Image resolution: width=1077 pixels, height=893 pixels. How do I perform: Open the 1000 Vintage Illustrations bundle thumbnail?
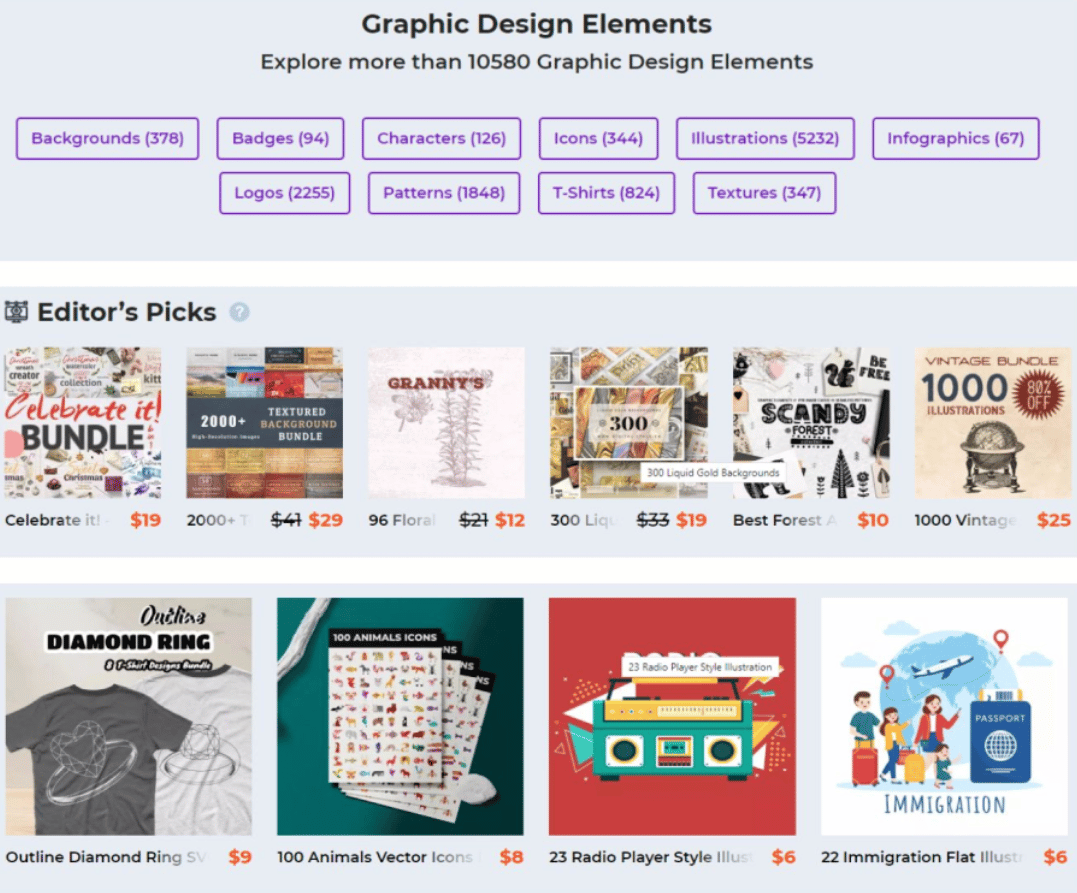tap(993, 422)
